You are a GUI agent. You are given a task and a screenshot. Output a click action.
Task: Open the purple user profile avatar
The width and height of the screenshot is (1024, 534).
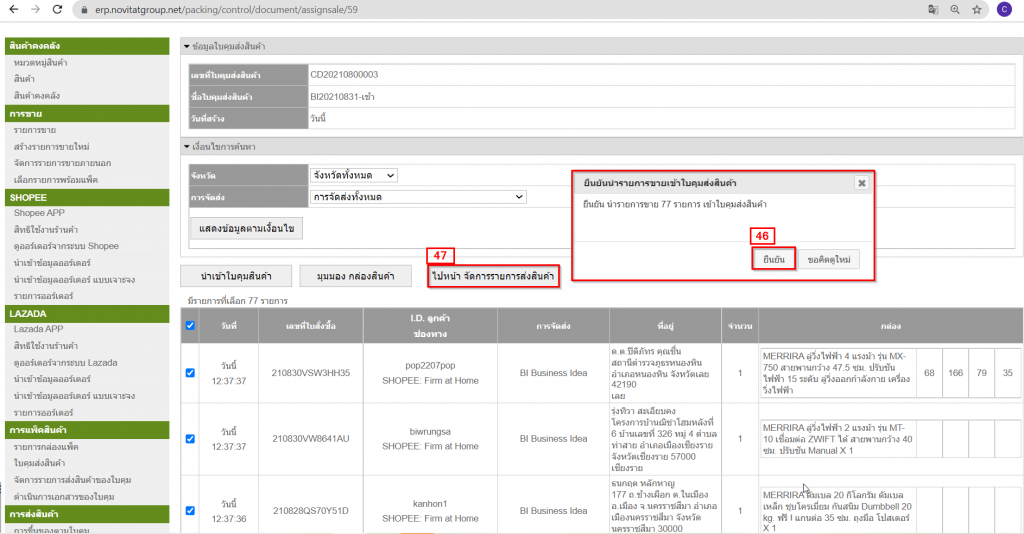click(x=1003, y=9)
